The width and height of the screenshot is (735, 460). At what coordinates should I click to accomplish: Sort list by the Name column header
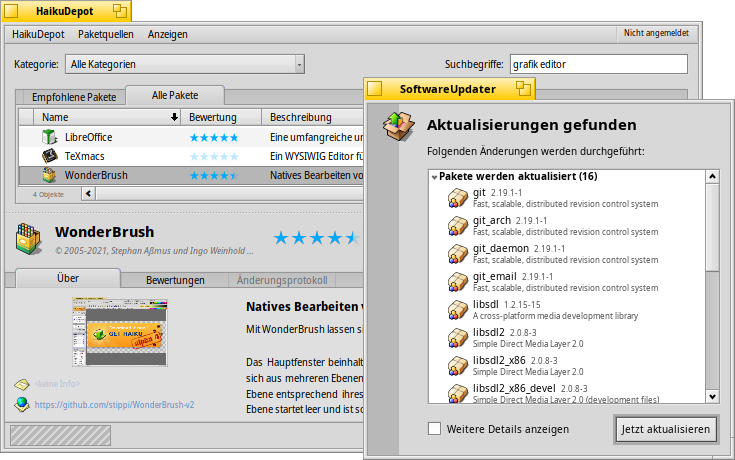click(x=98, y=117)
